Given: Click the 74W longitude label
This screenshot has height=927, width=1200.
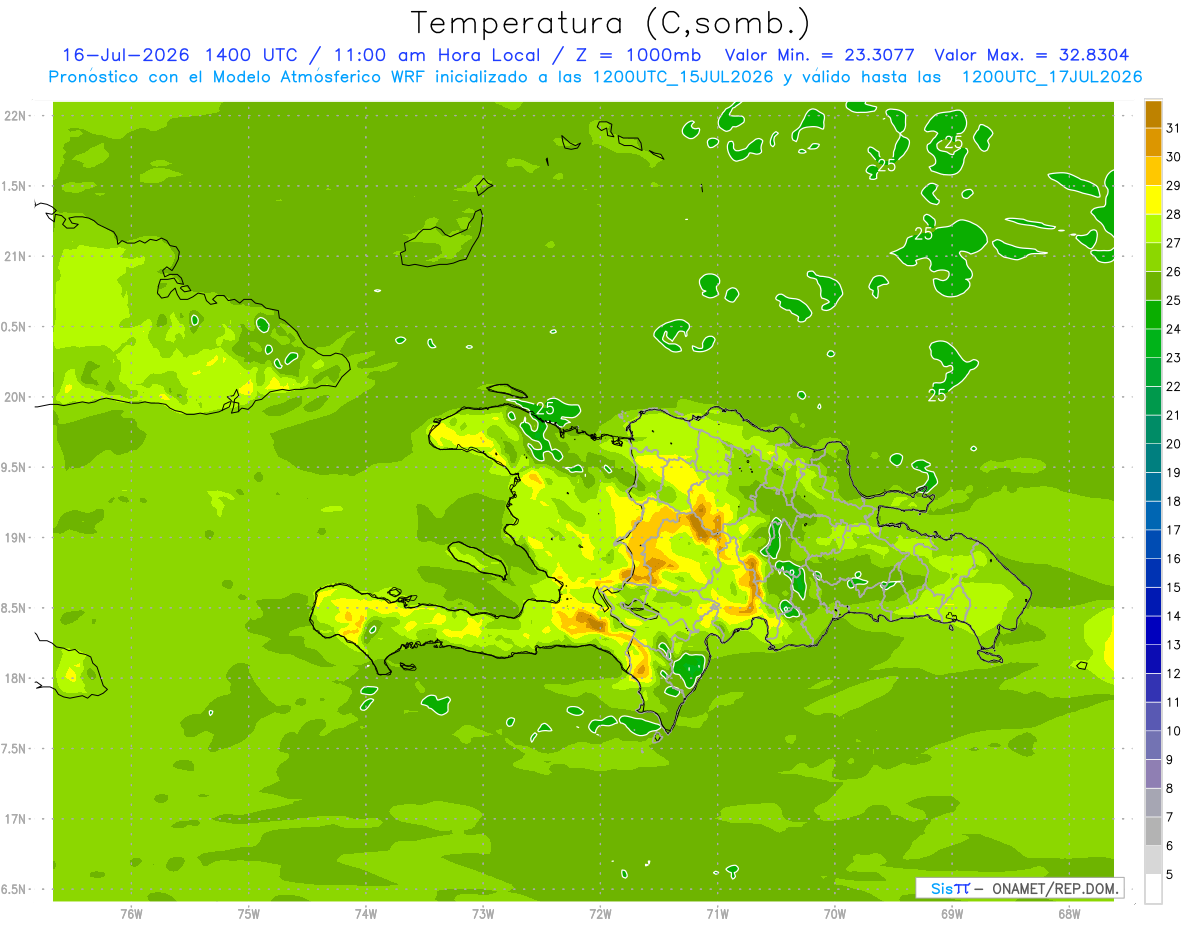Looking at the screenshot, I should [x=366, y=914].
